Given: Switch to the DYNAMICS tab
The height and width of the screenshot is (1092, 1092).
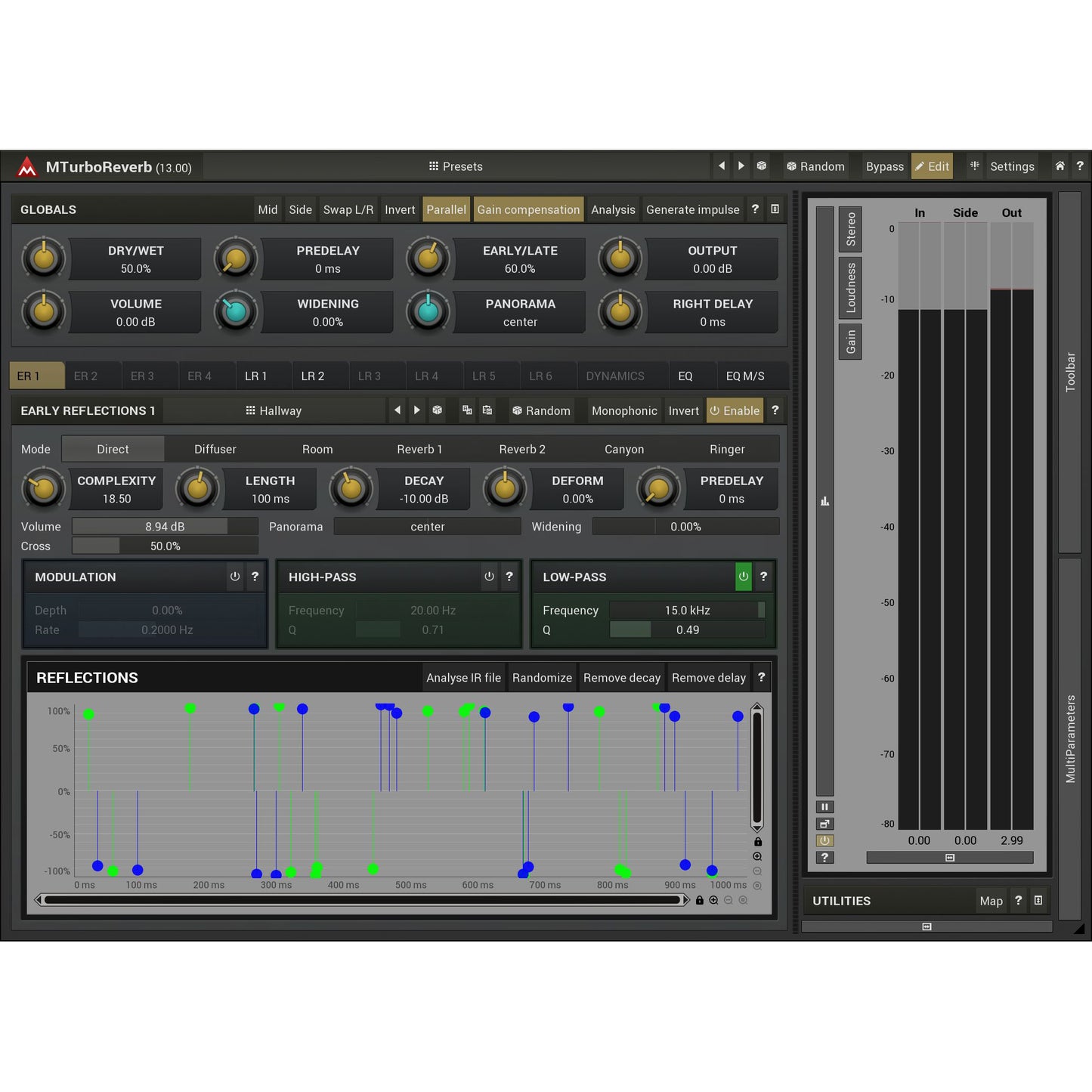Looking at the screenshot, I should coord(614,376).
